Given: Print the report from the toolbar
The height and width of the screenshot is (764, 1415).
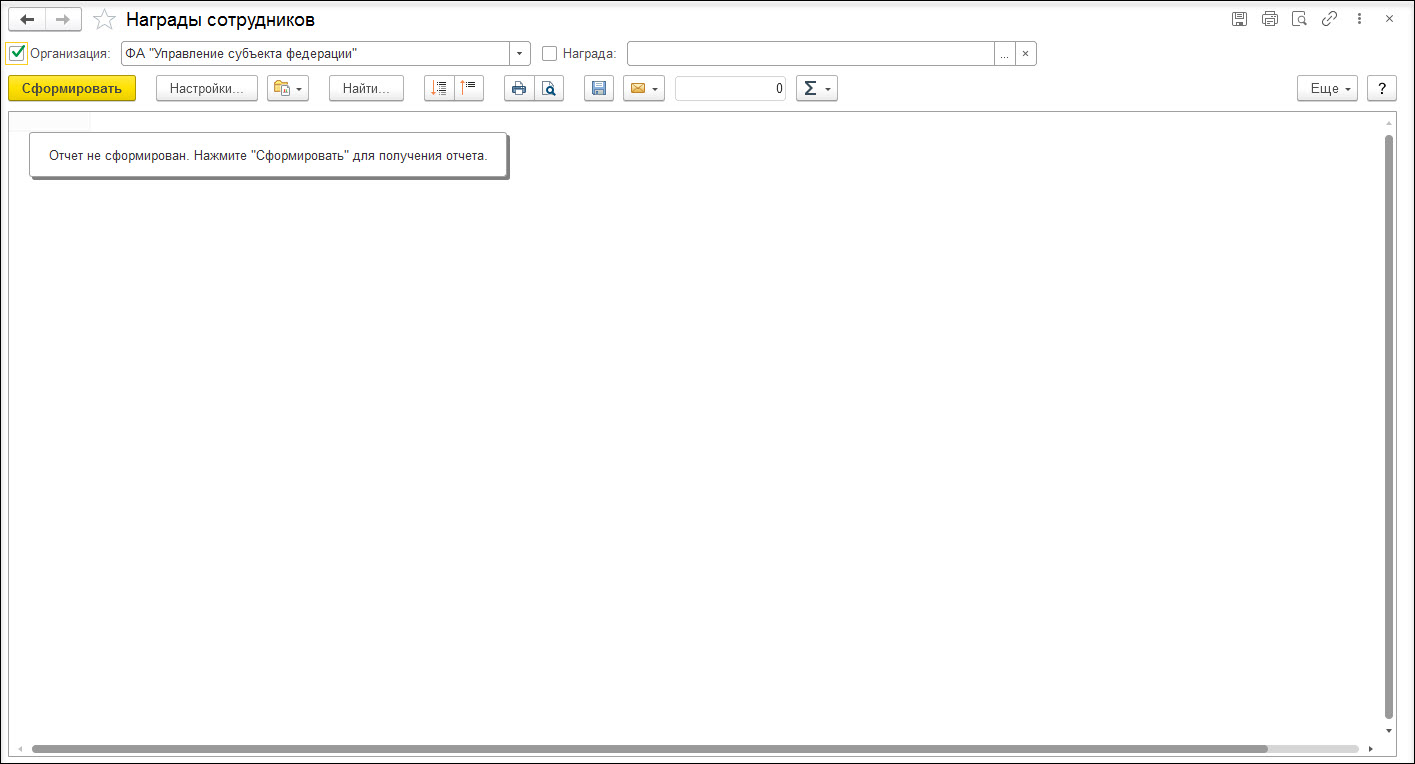Looking at the screenshot, I should [x=519, y=88].
